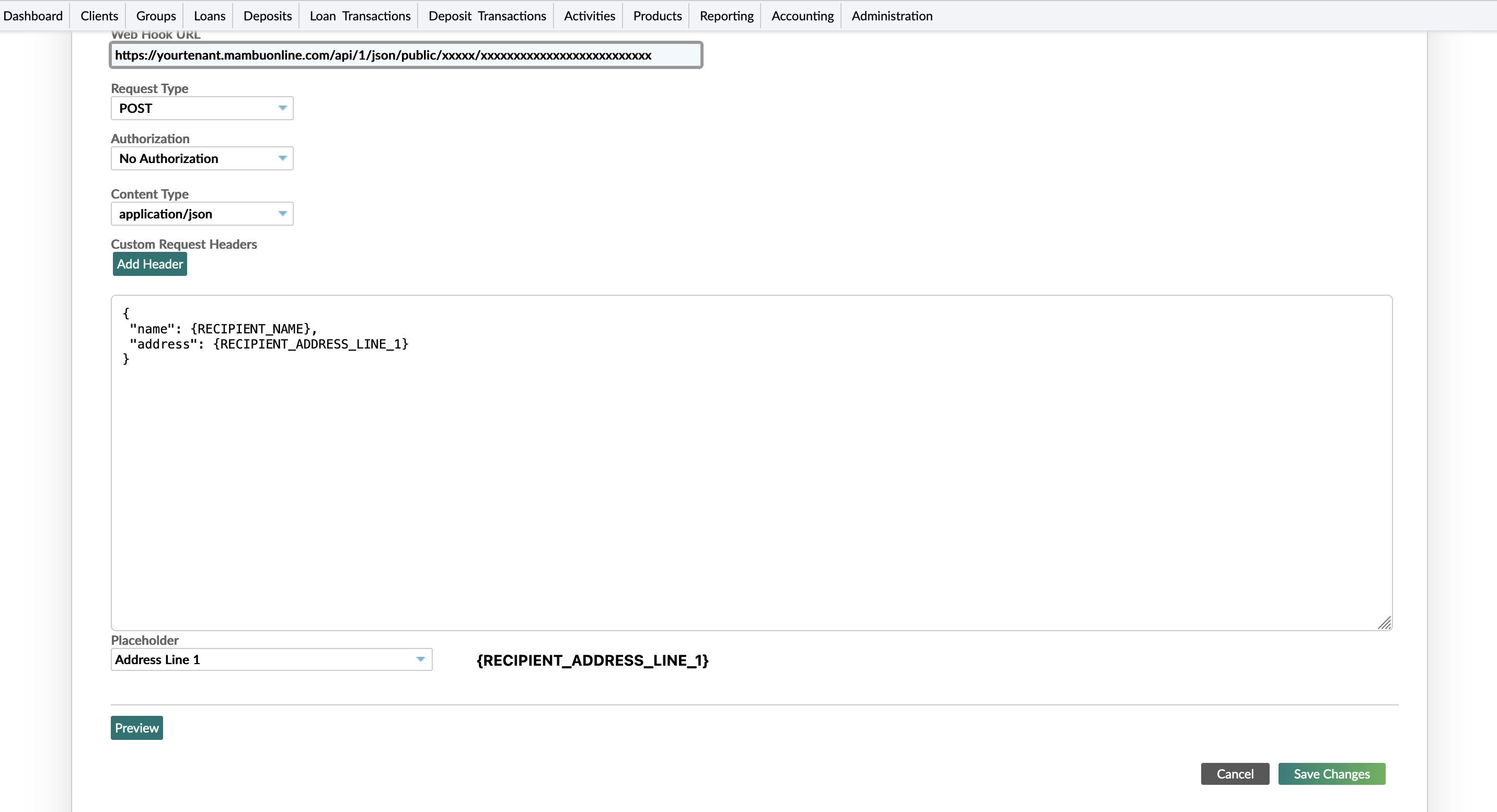1497x812 pixels.
Task: Select the Web Hook URL input field
Action: tap(405, 54)
